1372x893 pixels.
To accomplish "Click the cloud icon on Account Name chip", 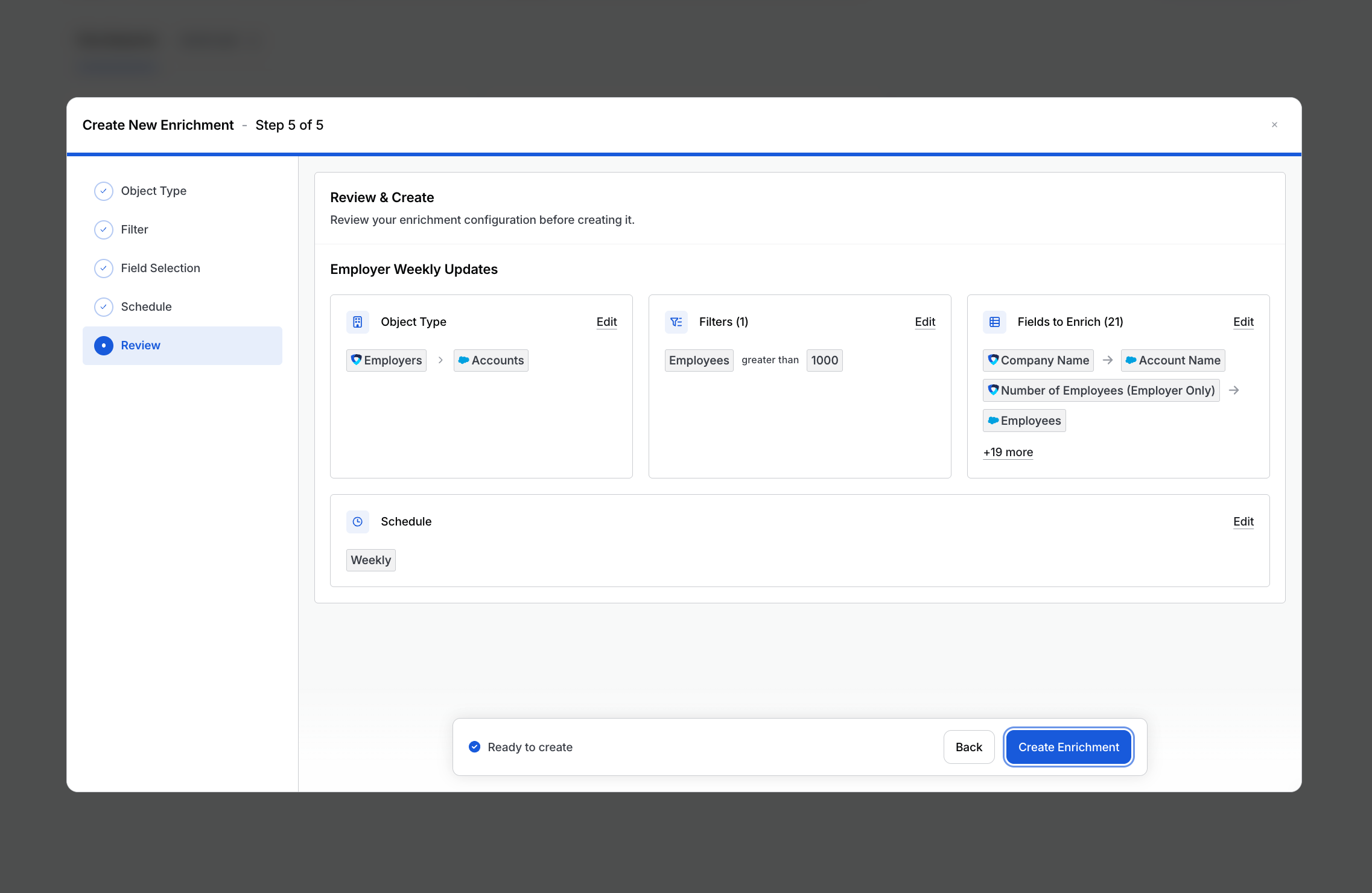I will coord(1131,360).
